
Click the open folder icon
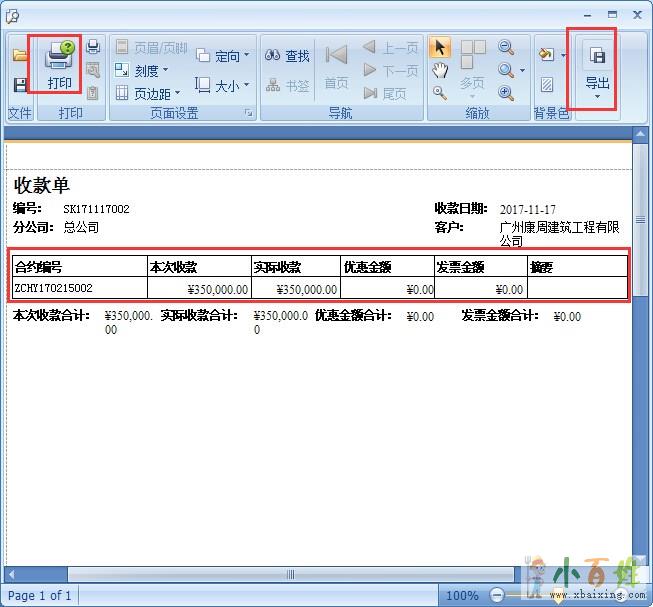click(x=20, y=56)
